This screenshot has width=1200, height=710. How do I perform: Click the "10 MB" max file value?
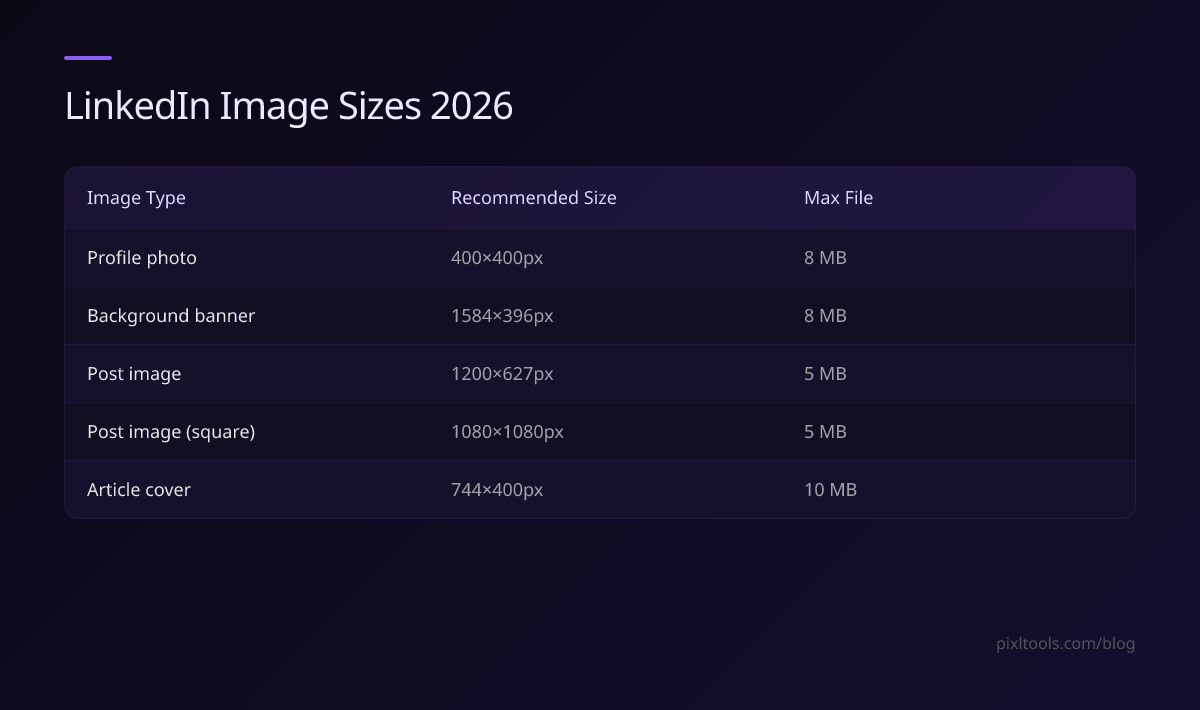pyautogui.click(x=830, y=490)
